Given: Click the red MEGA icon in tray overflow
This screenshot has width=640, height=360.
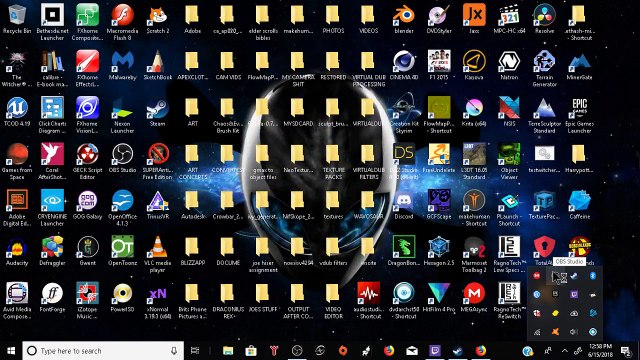Looking at the screenshot, I should coord(537,276).
